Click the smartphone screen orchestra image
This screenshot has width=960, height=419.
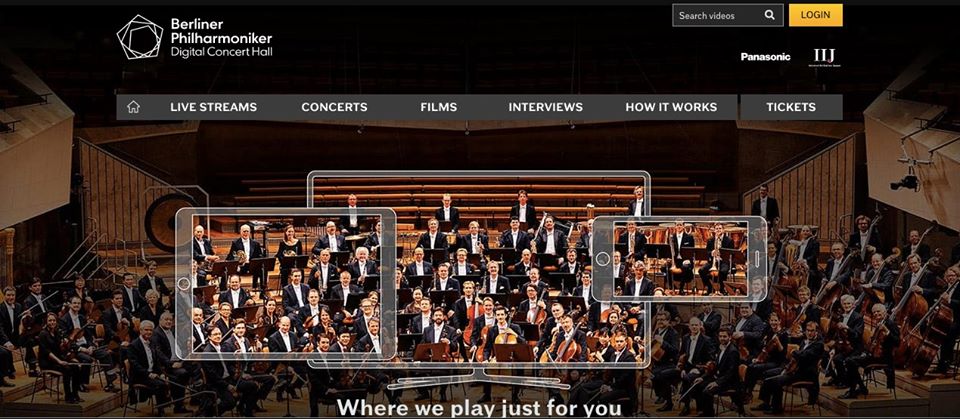tap(680, 259)
